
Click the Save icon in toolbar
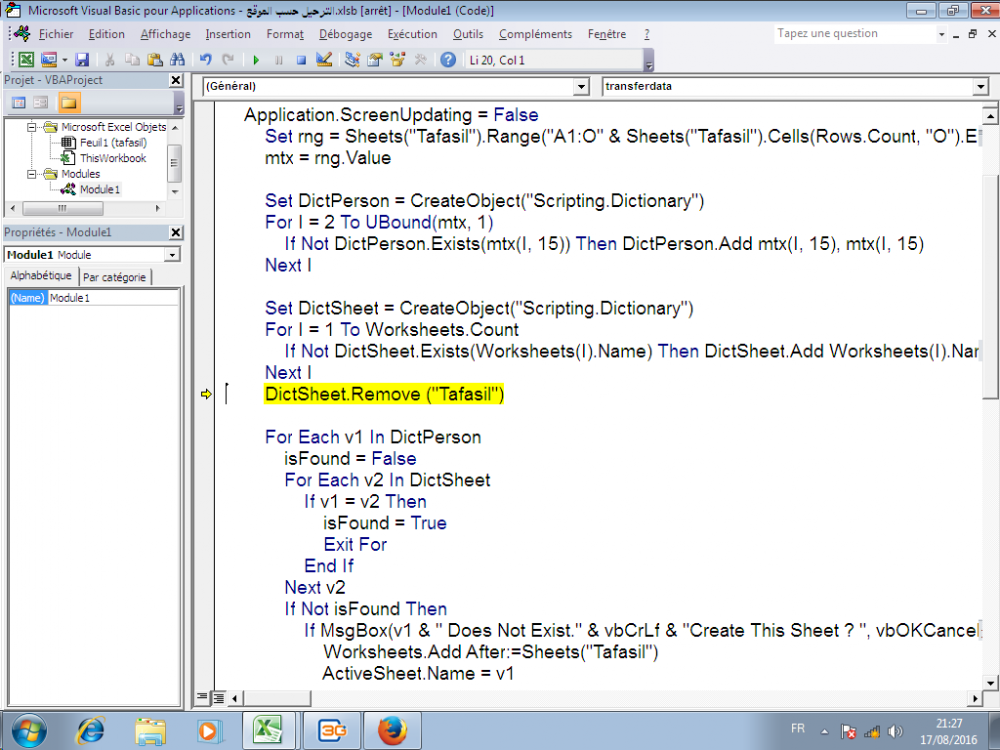[82, 60]
